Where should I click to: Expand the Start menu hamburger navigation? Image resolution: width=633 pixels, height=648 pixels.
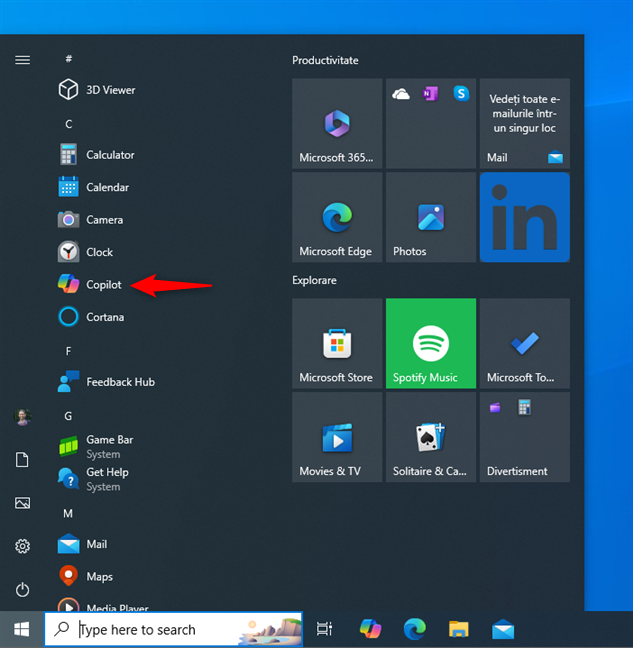tap(22, 60)
